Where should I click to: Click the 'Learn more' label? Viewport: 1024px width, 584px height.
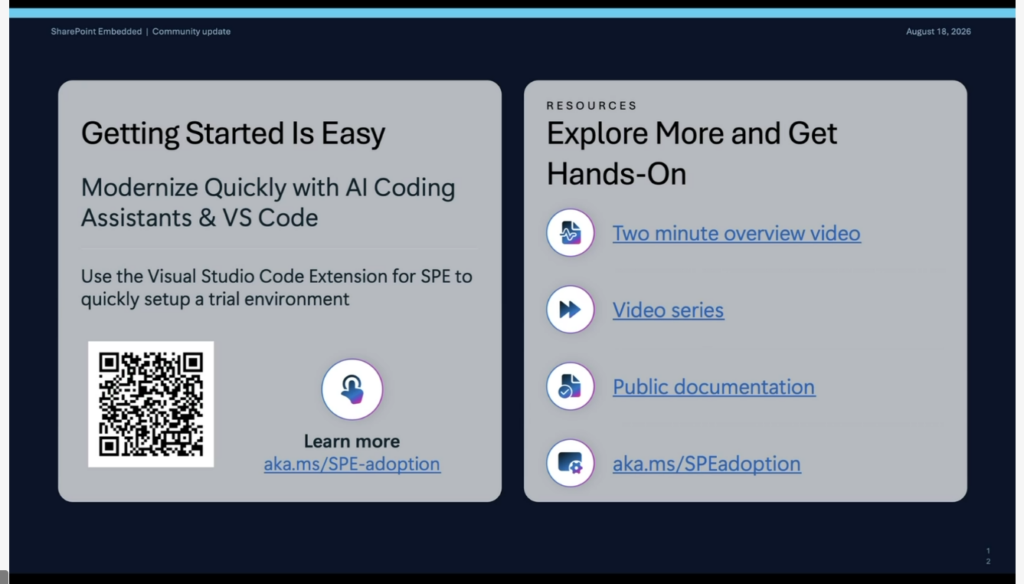[x=352, y=442]
